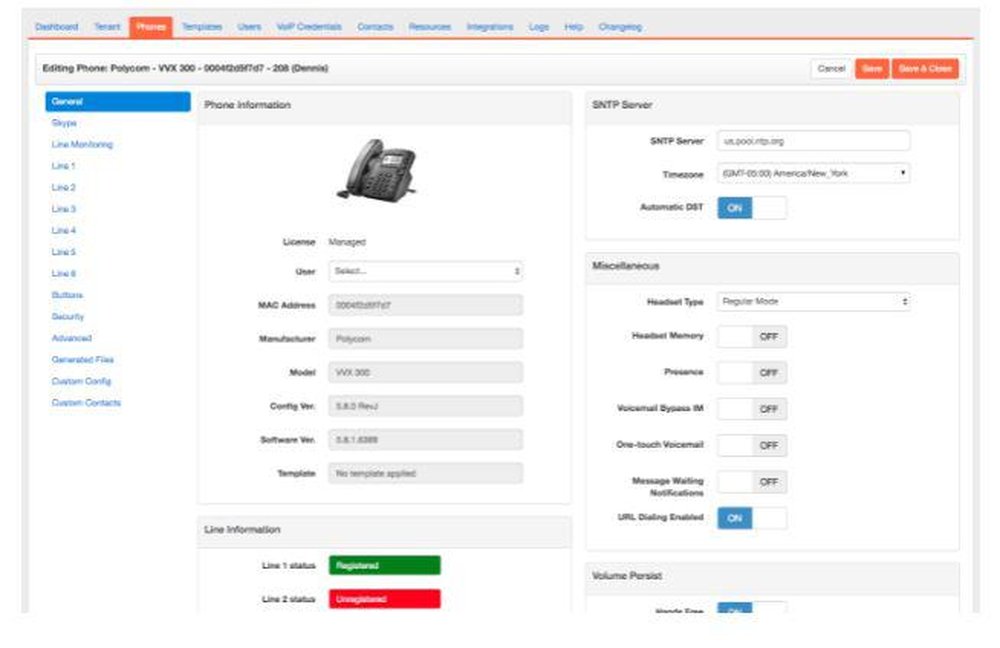Image resolution: width=1000 pixels, height=648 pixels.
Task: Click the Save button
Action: click(x=872, y=69)
